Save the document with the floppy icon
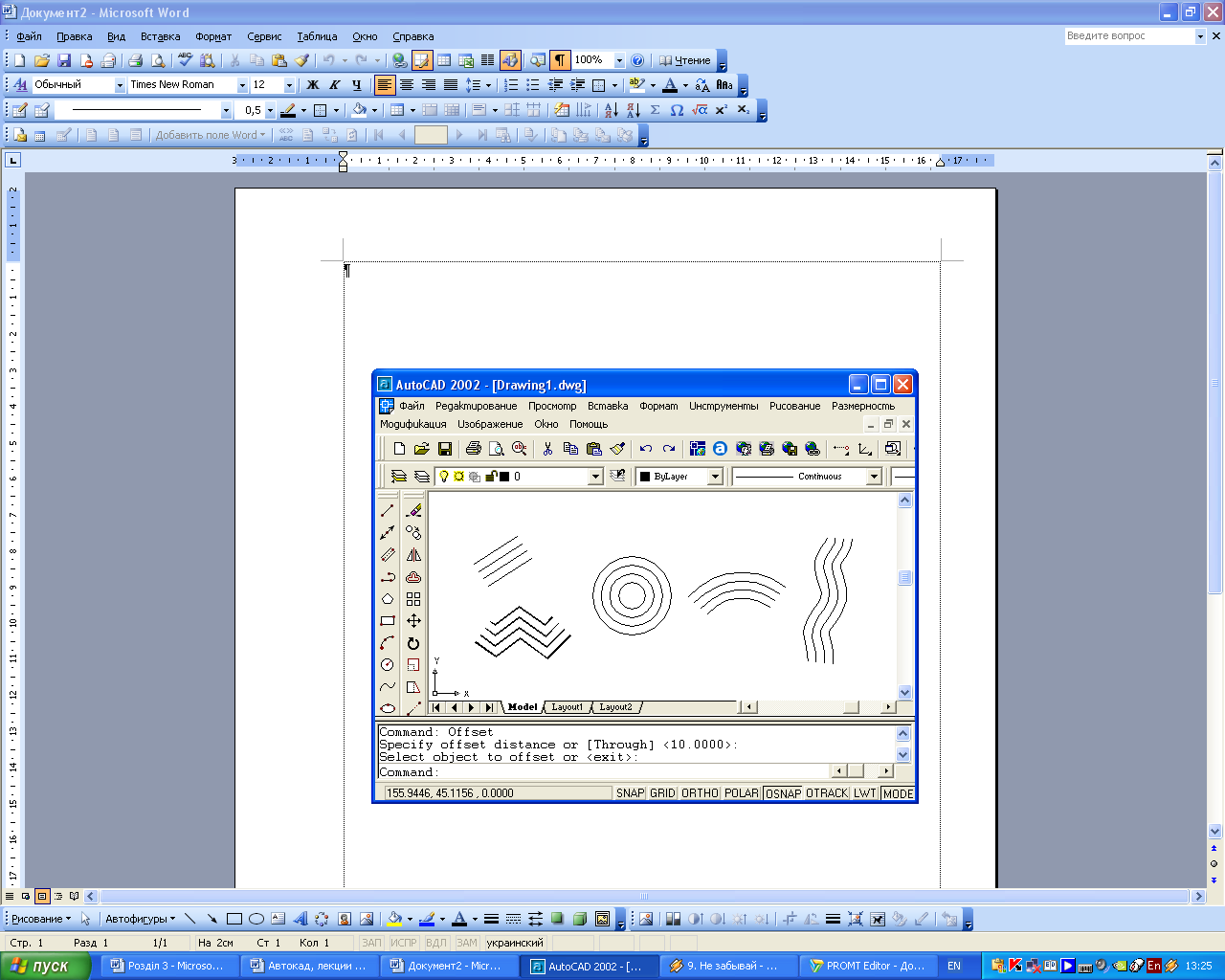This screenshot has width=1225, height=980. click(64, 60)
